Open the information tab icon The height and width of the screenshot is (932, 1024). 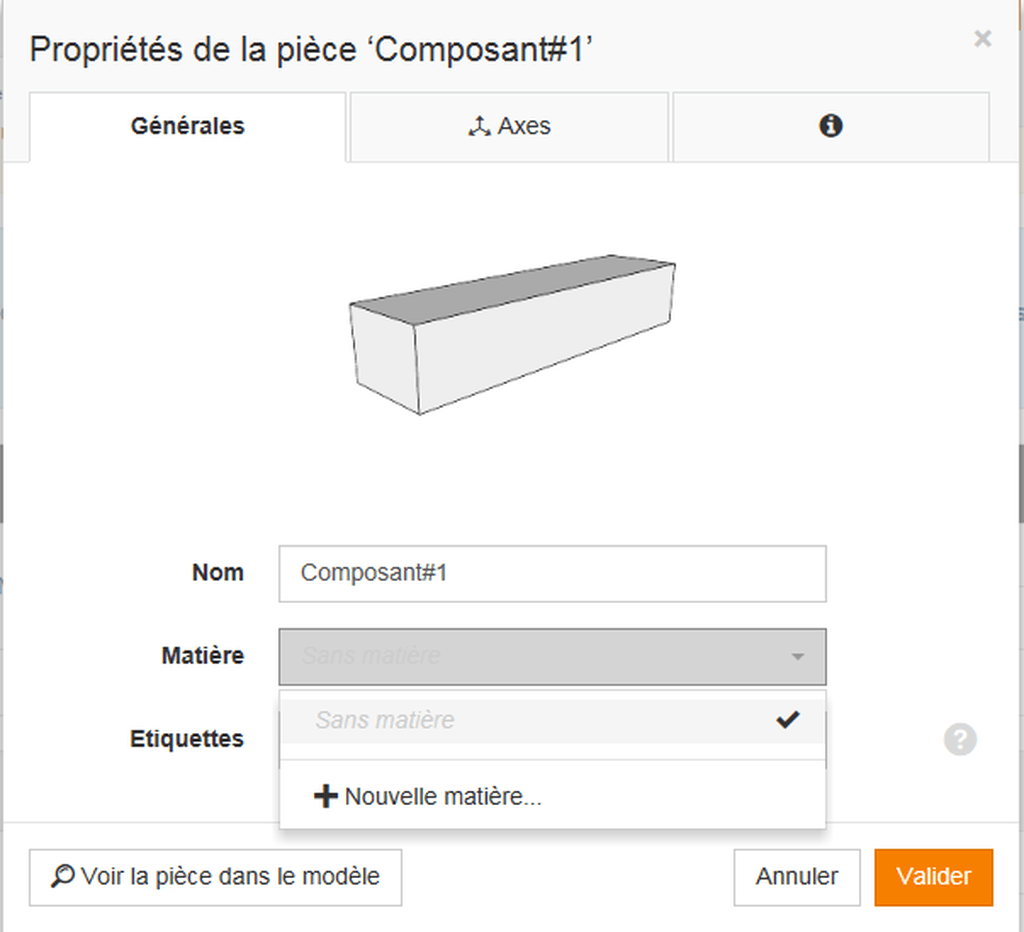pyautogui.click(x=830, y=125)
